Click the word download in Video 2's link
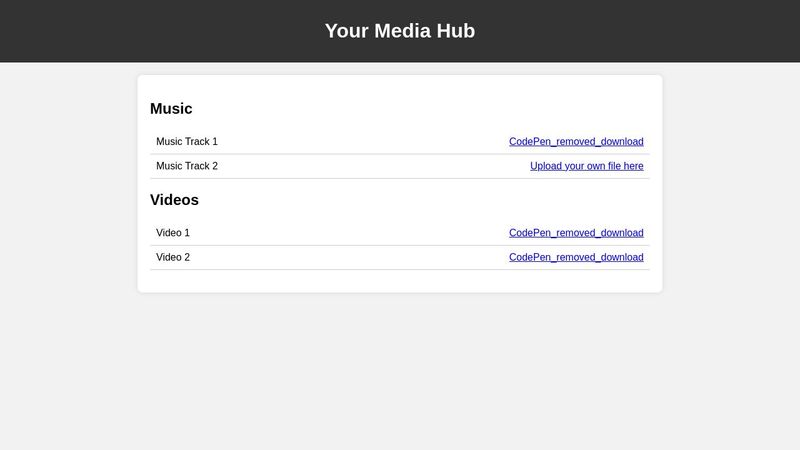This screenshot has width=800, height=450. pos(622,257)
